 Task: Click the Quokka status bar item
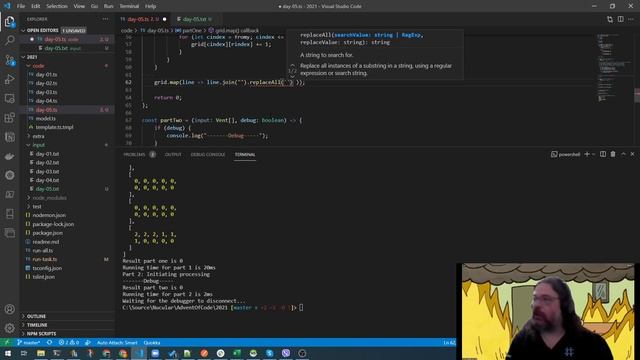click(152, 342)
